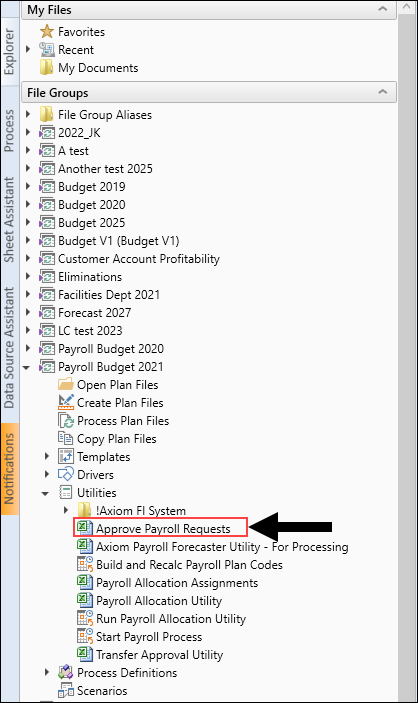
Task: Click the Process Plan Files refresh icon
Action: [x=66, y=421]
